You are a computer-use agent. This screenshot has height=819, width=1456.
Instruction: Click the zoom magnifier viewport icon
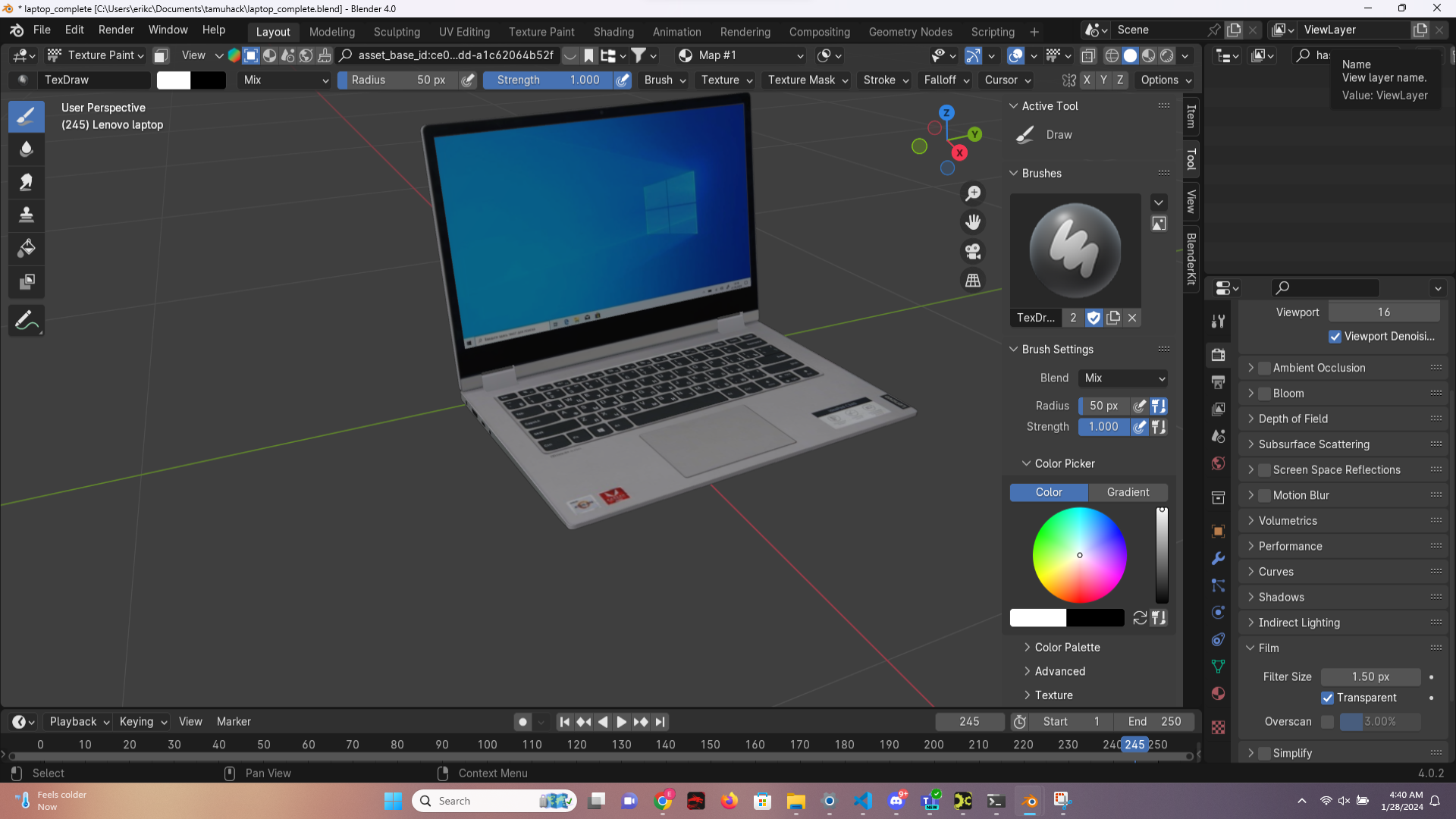[x=973, y=193]
